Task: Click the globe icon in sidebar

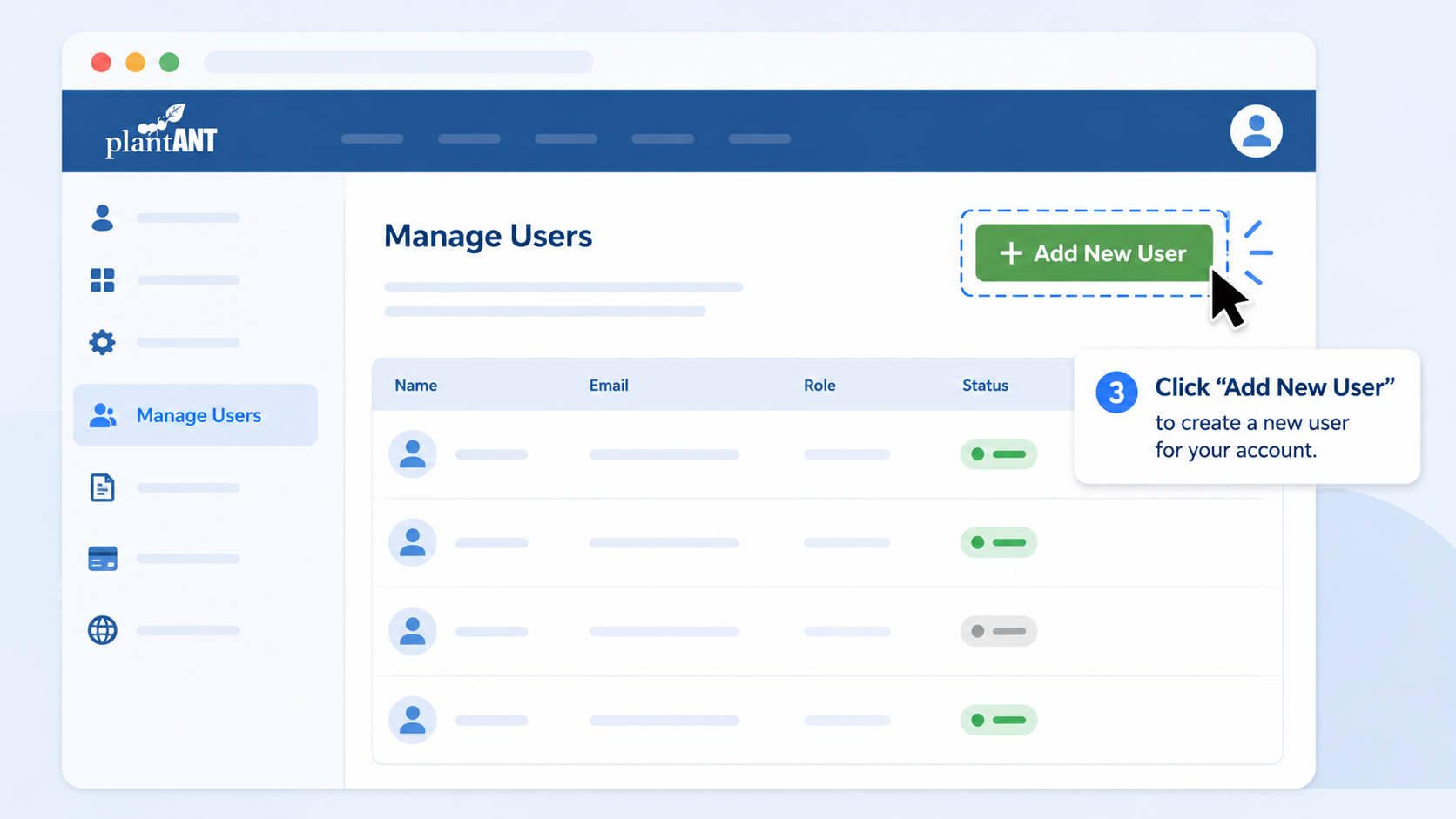Action: coord(102,630)
